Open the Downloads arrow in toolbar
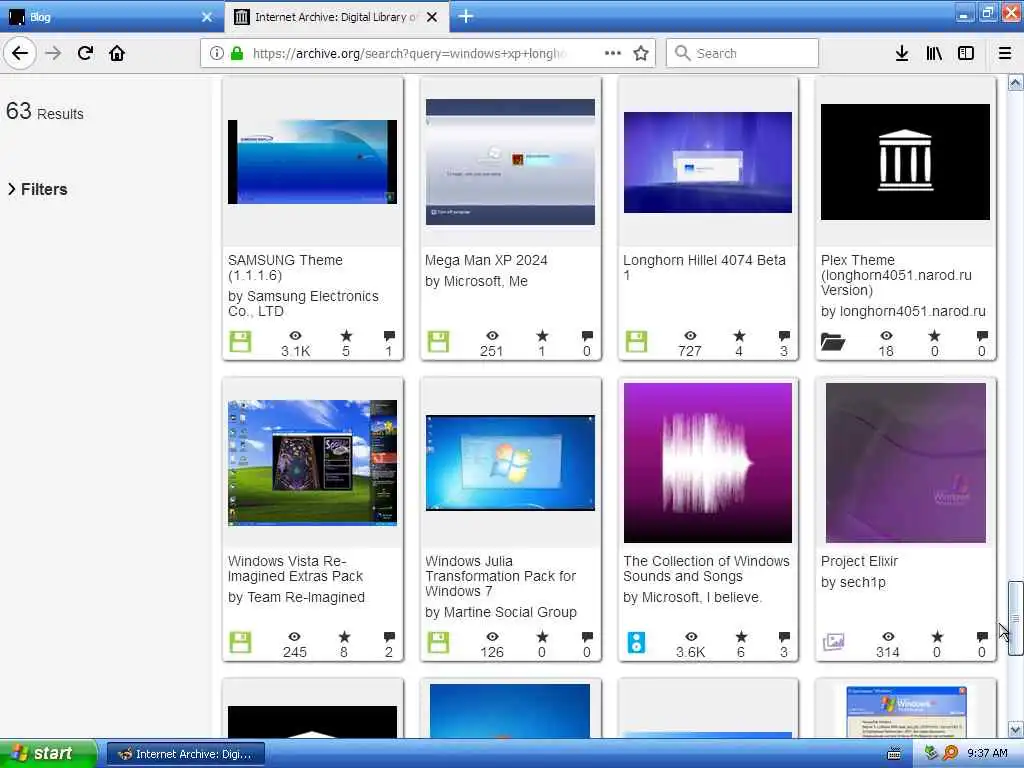Image resolution: width=1024 pixels, height=768 pixels. [x=902, y=53]
